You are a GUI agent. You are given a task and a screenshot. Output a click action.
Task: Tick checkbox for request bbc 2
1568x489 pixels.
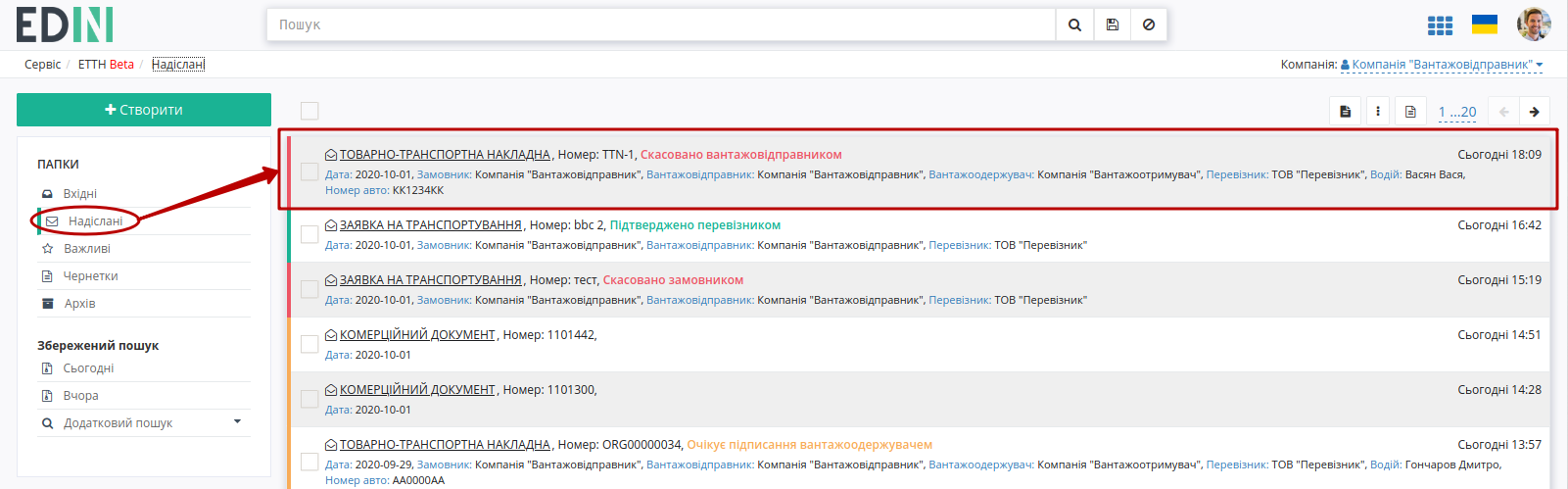coord(309,234)
